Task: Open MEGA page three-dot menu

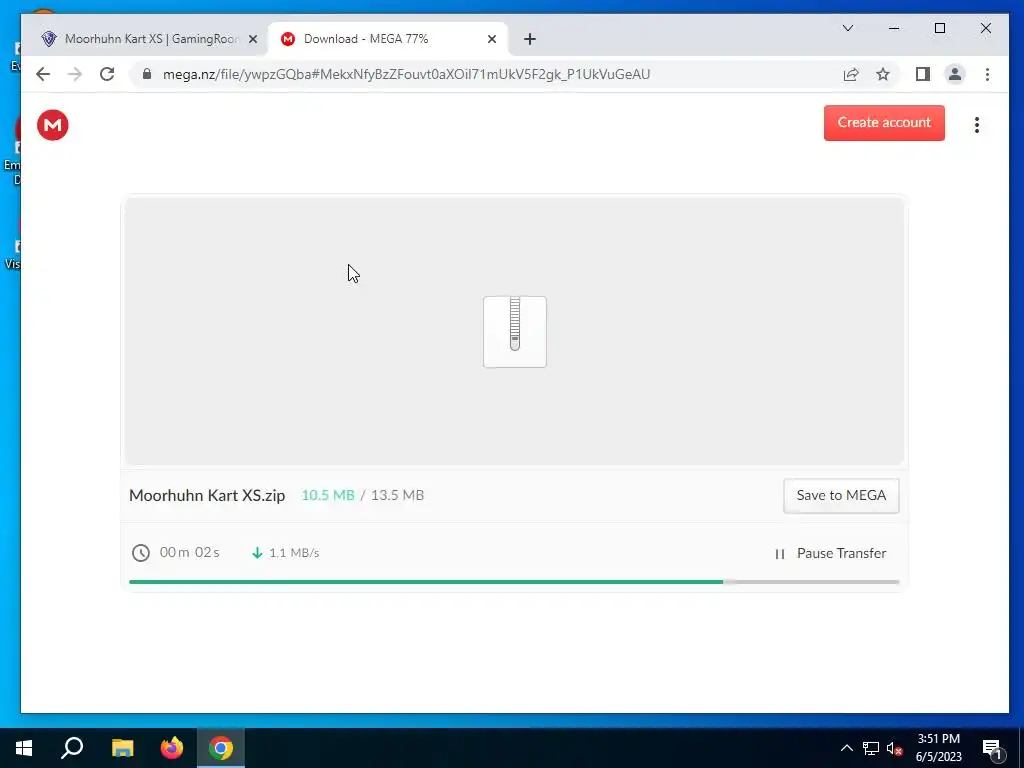Action: pyautogui.click(x=976, y=125)
